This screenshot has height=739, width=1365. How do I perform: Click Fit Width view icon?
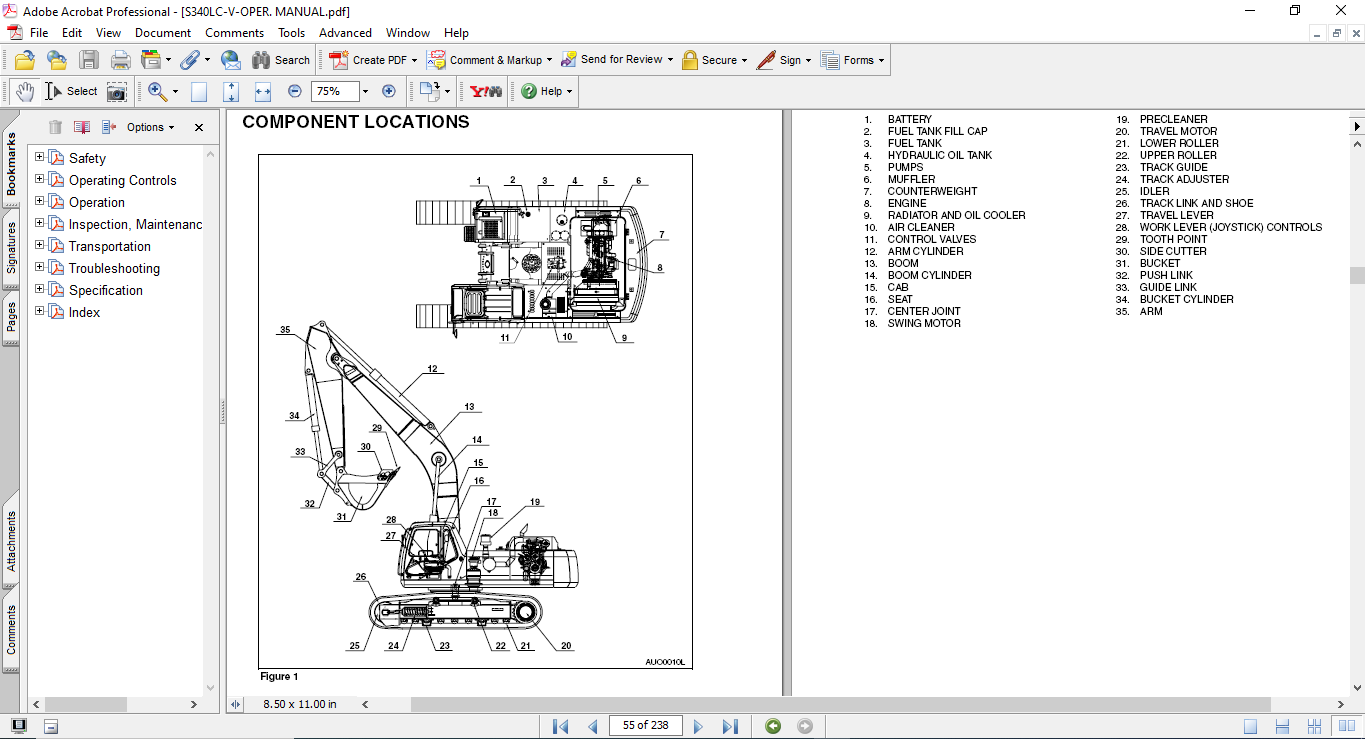[x=263, y=92]
